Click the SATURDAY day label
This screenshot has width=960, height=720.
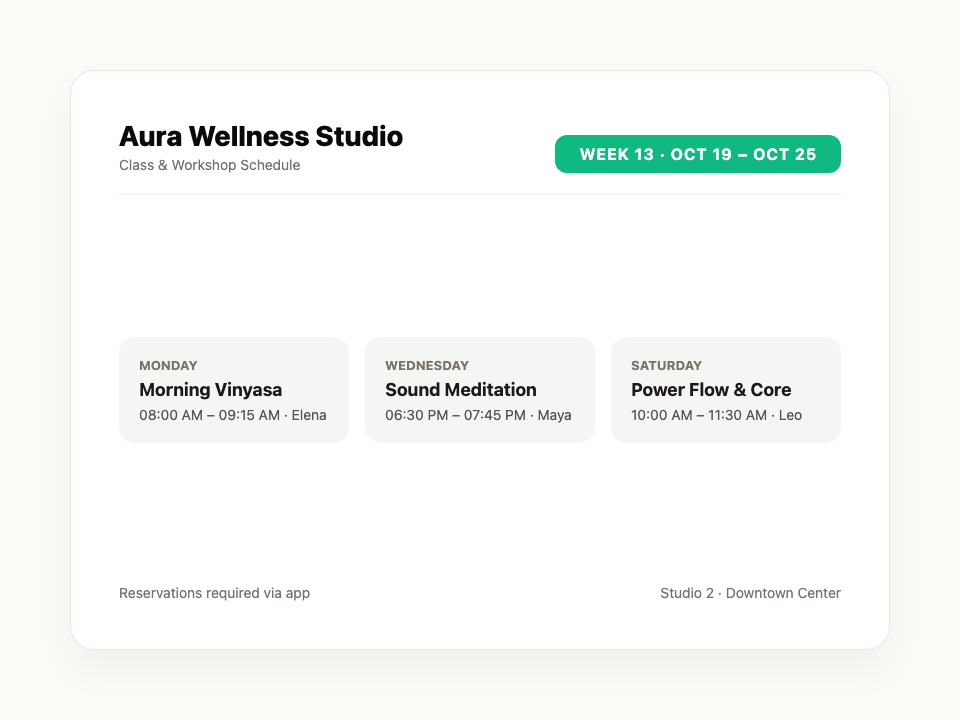click(666, 366)
